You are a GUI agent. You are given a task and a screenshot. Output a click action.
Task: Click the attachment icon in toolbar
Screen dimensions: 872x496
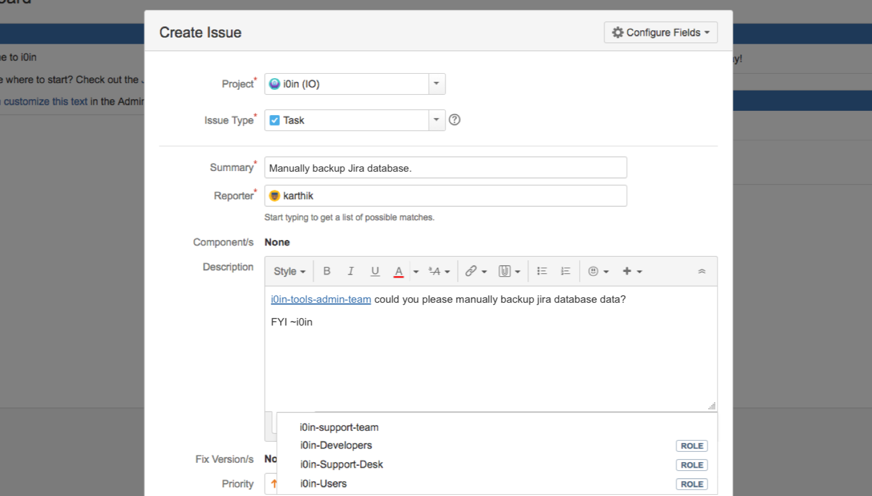coord(505,271)
